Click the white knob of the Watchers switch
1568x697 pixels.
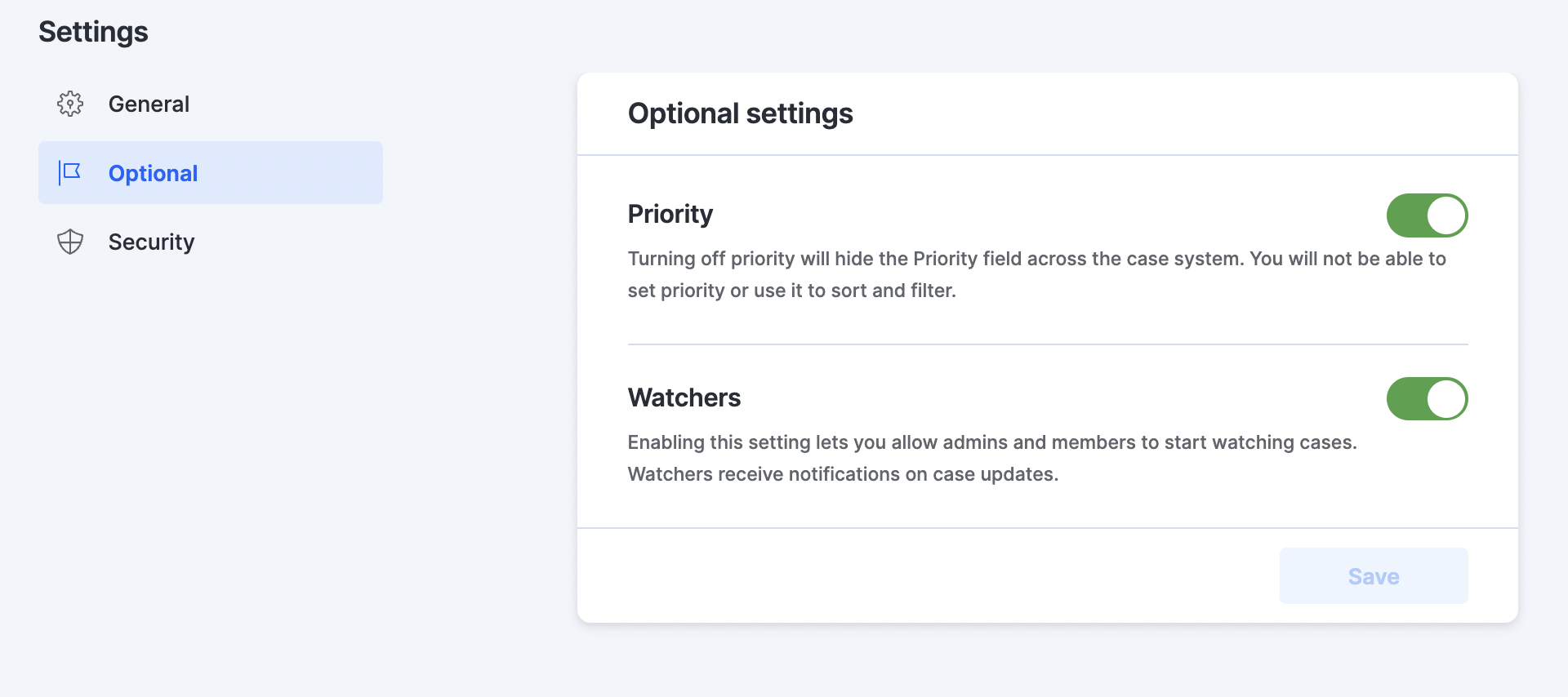(x=1446, y=399)
